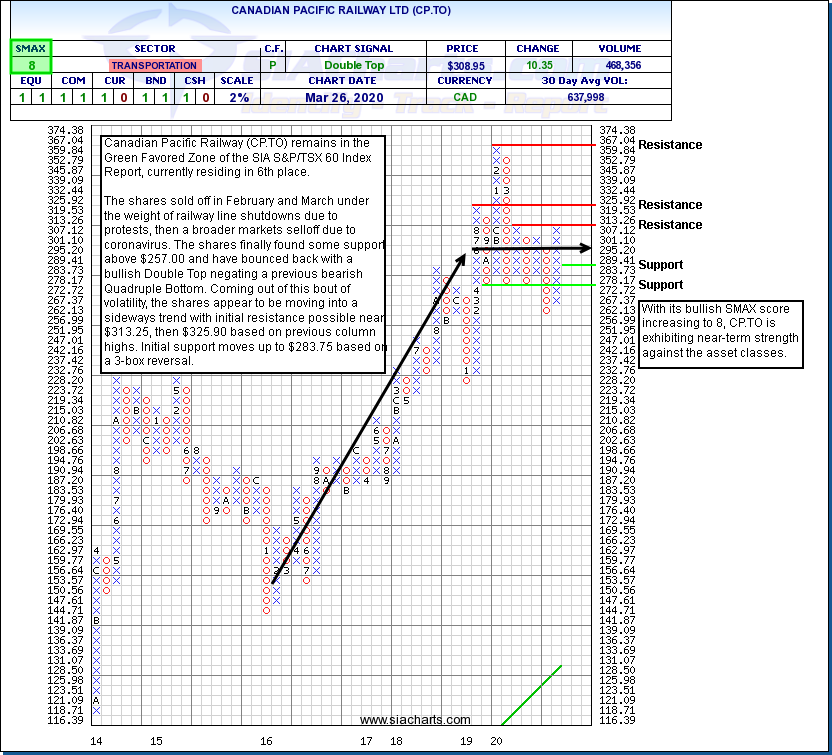Click the 2% scale value
Viewport: 832px width, 755px height.
click(x=238, y=97)
